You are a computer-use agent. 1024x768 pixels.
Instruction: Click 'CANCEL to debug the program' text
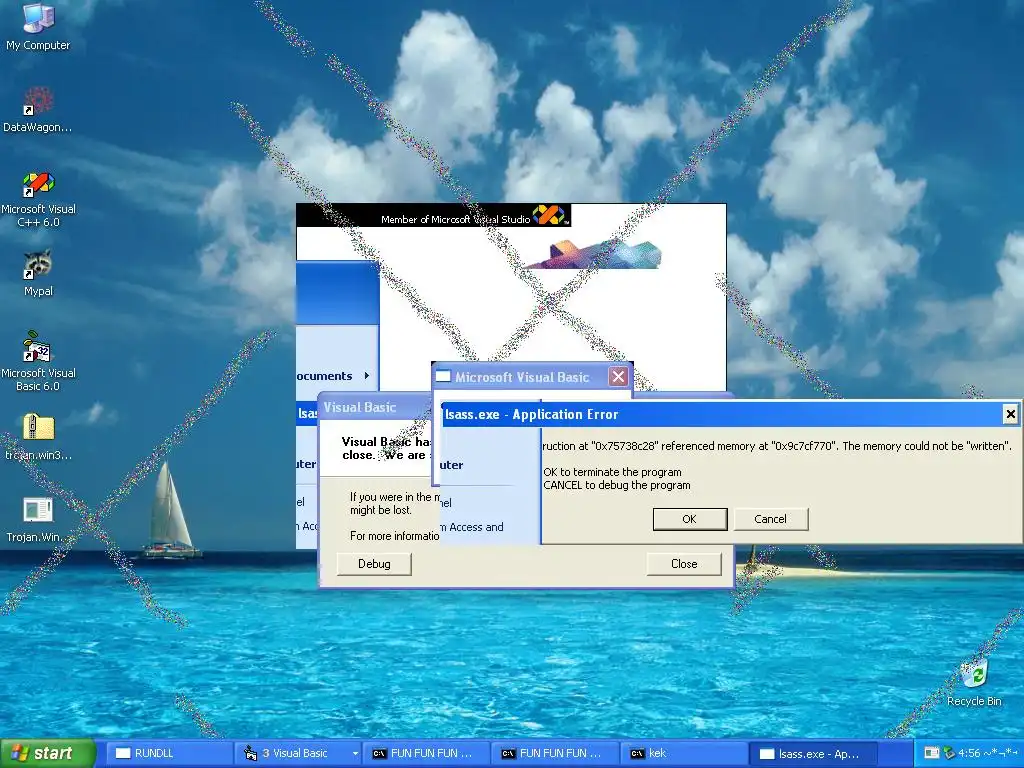616,485
